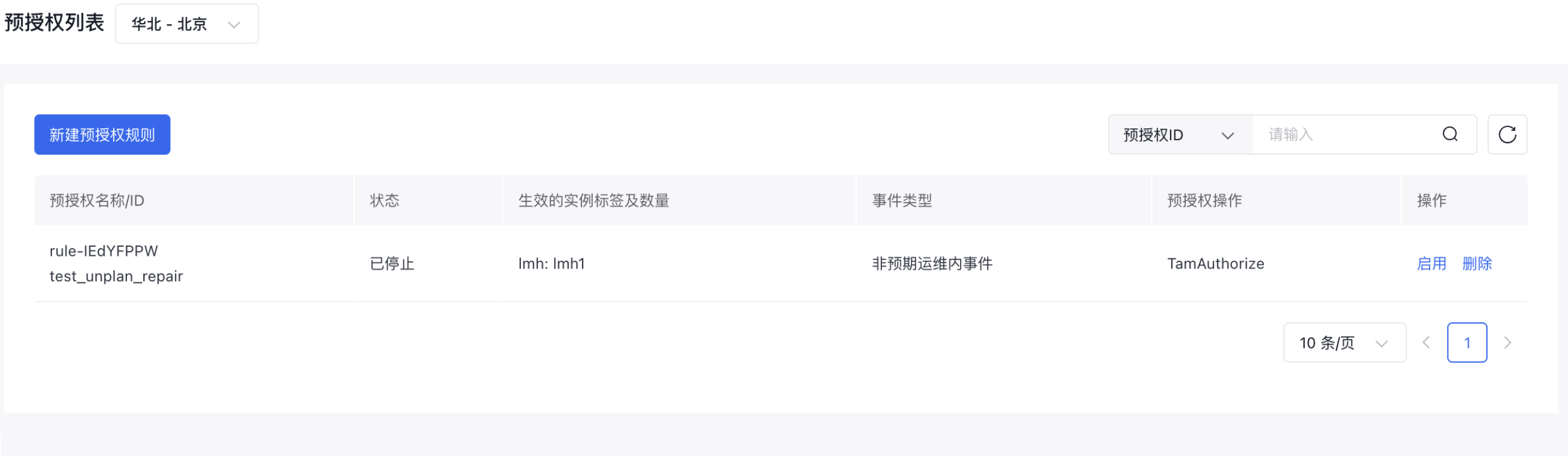This screenshot has width=1568, height=456.
Task: Click the search magnifier icon
Action: click(x=1450, y=134)
